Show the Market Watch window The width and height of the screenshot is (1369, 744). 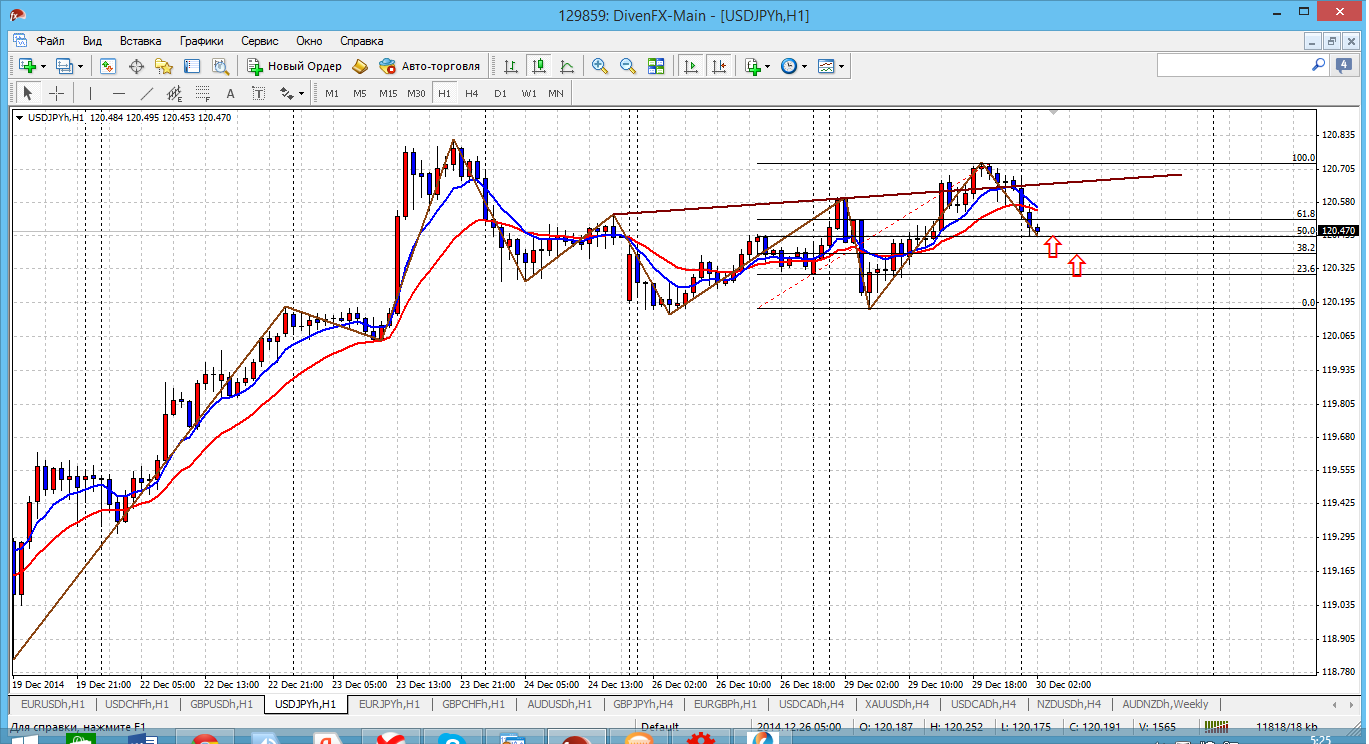pyautogui.click(x=107, y=66)
